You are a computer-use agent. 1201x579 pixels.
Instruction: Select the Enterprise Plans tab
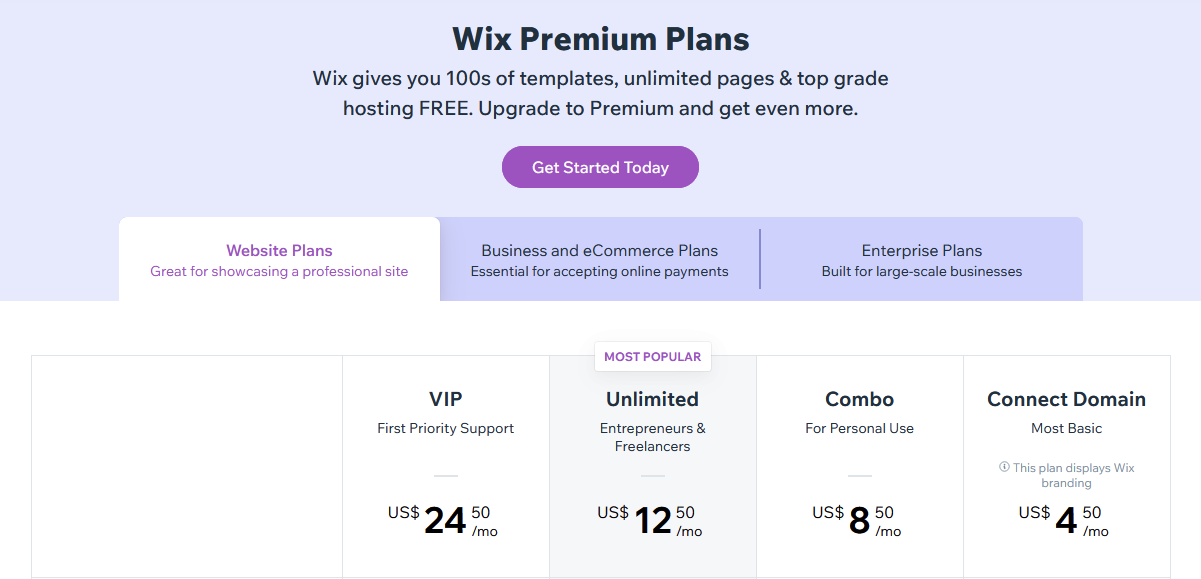(922, 259)
